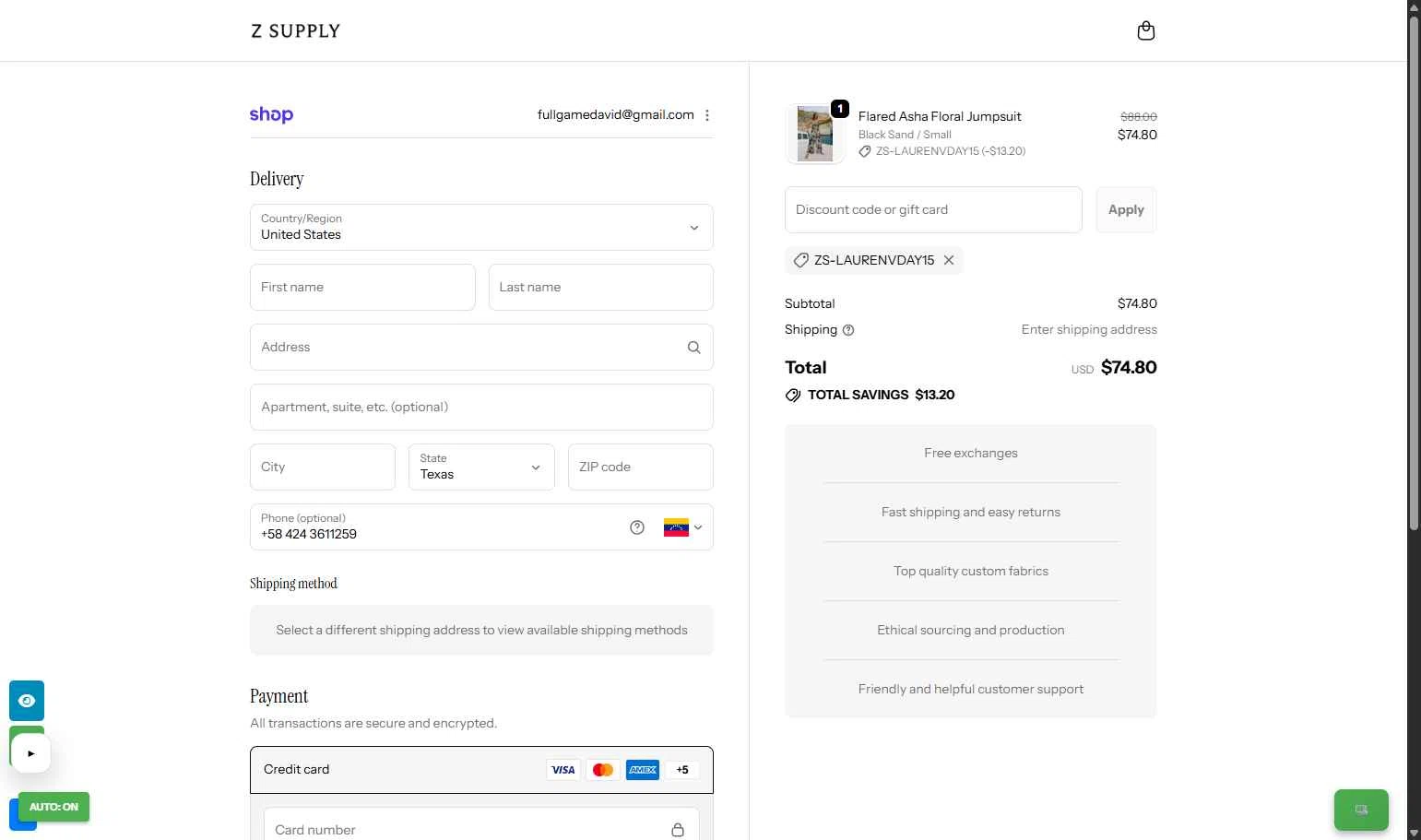Viewport: 1421px width, 840px height.
Task: Click the shipping method notice box
Action: pos(481,630)
